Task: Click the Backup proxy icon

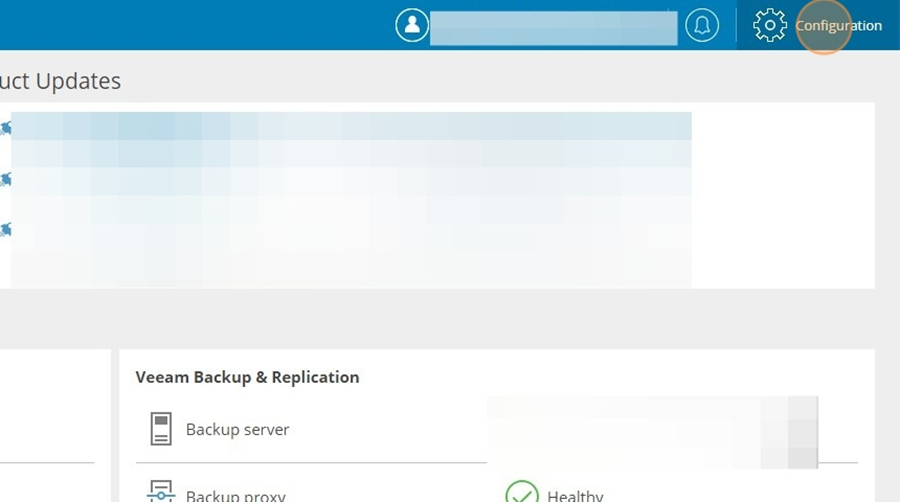Action: pos(161,492)
